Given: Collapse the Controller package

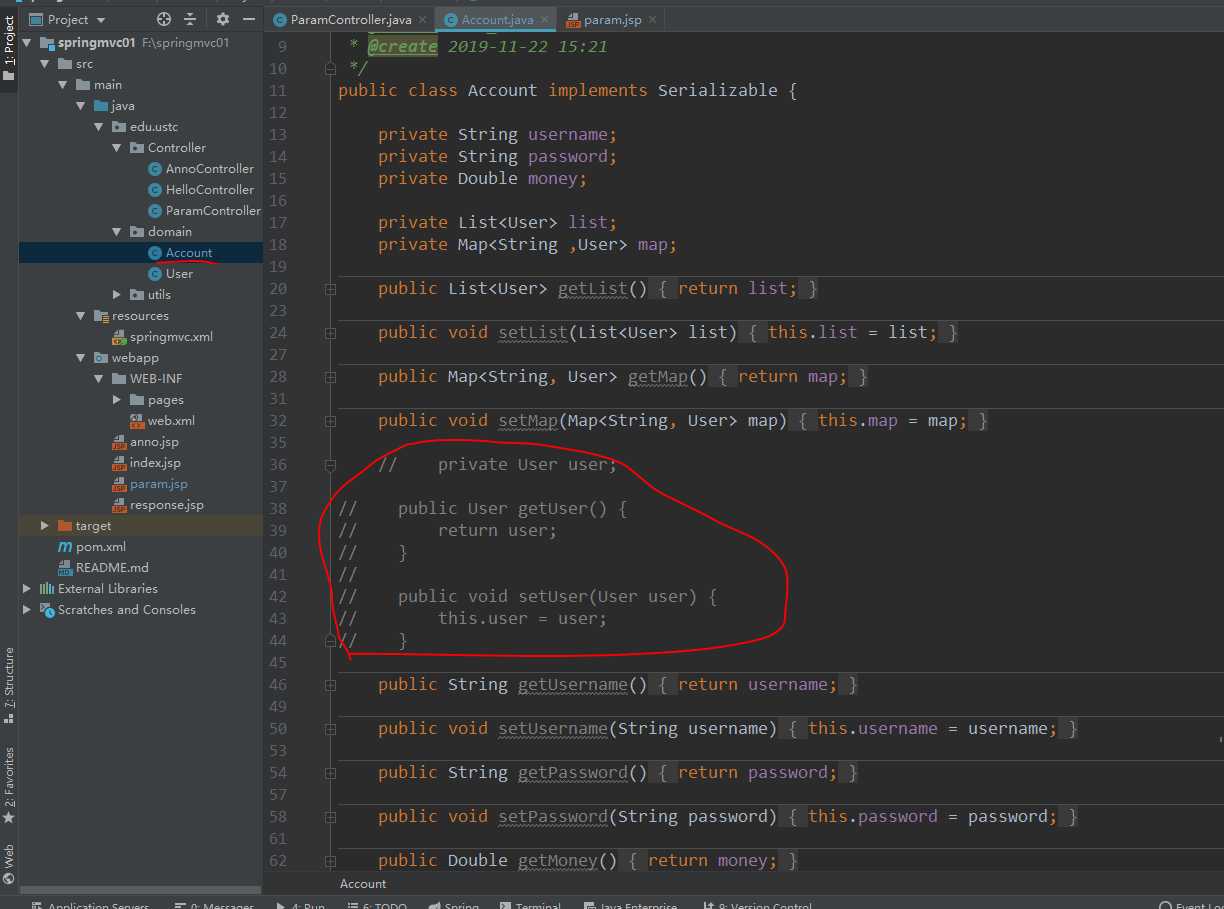Looking at the screenshot, I should [117, 148].
